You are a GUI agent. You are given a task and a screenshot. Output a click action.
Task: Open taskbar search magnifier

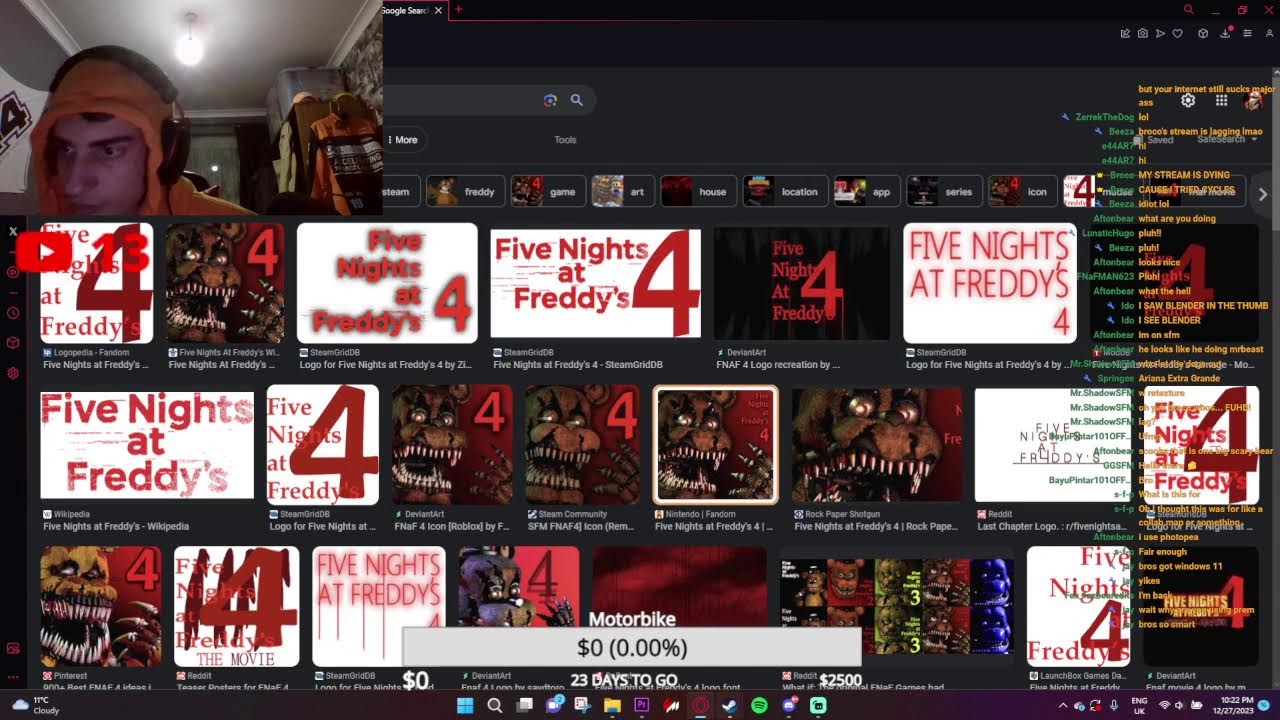494,705
